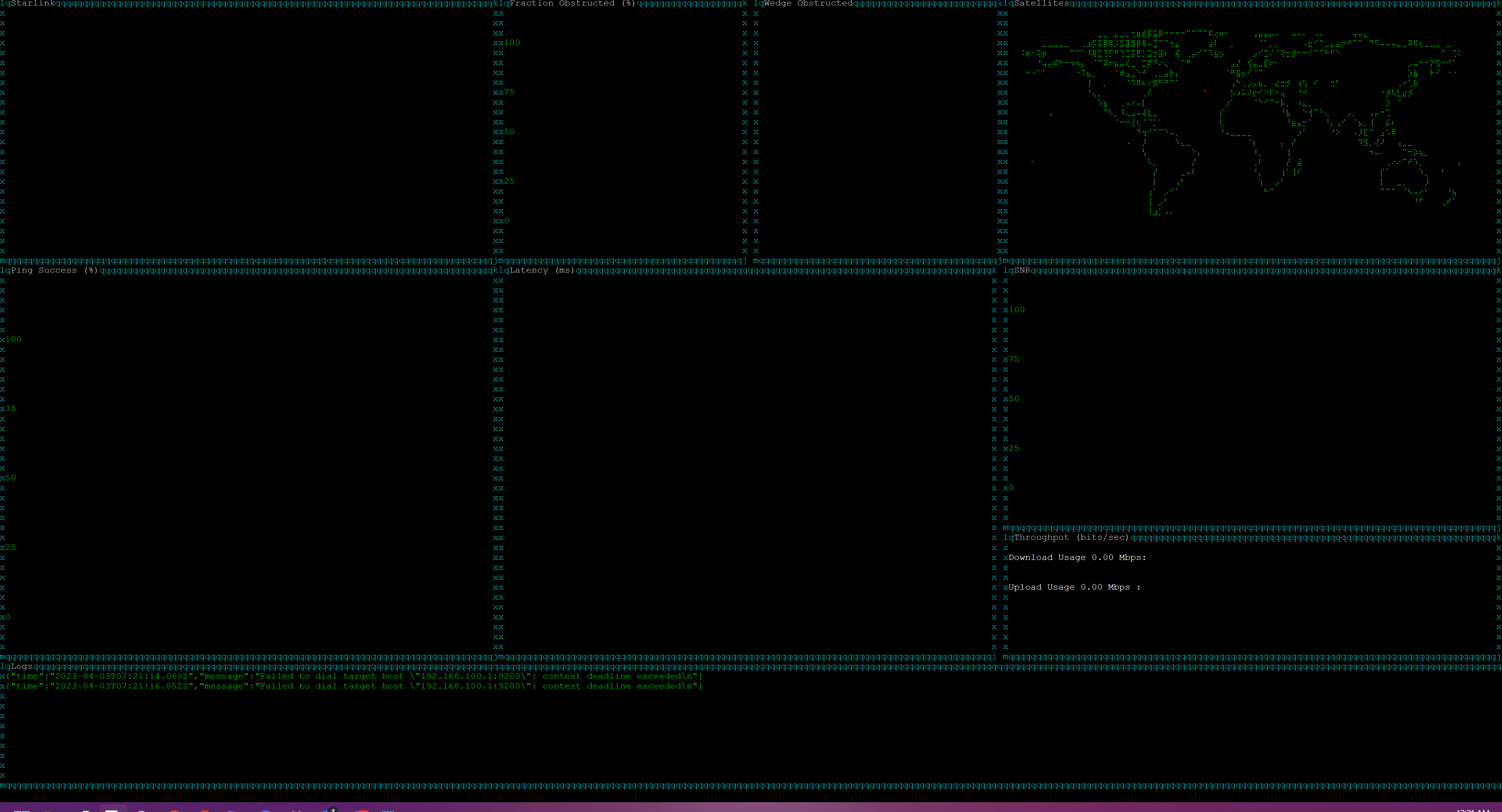Click the 100 label on Ping Success axis

(x=13, y=339)
